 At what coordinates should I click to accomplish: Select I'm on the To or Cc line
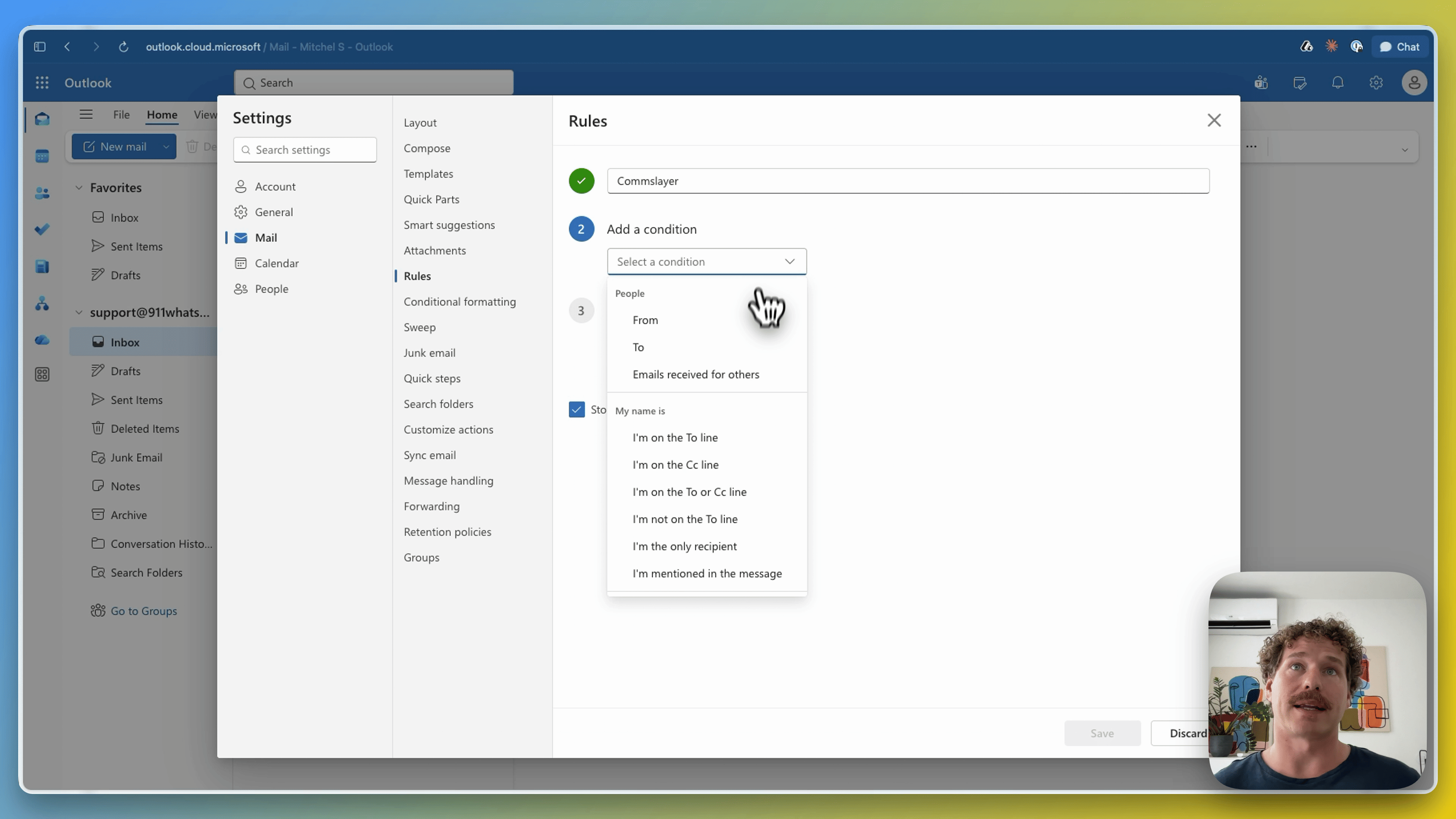[706, 492]
